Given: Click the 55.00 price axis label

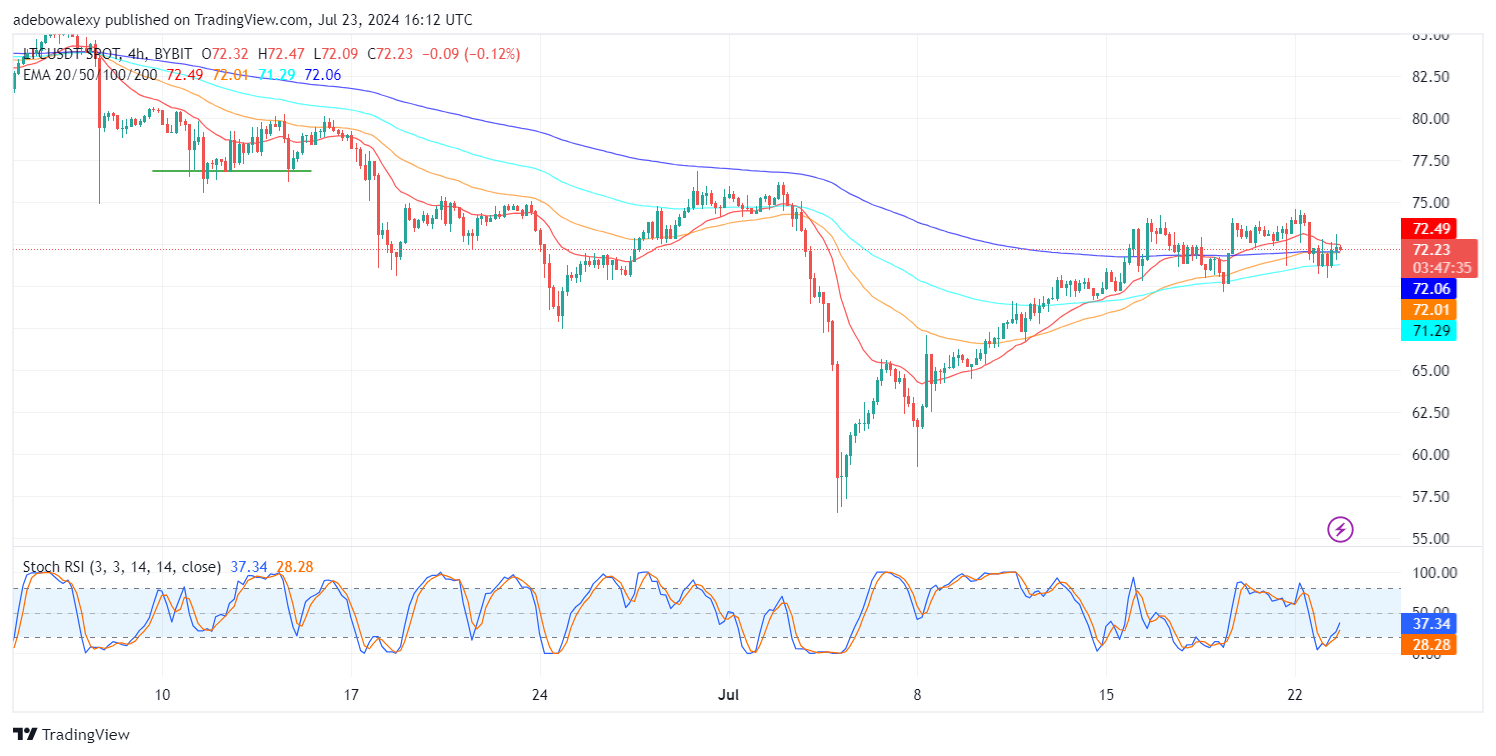Looking at the screenshot, I should (x=1431, y=538).
